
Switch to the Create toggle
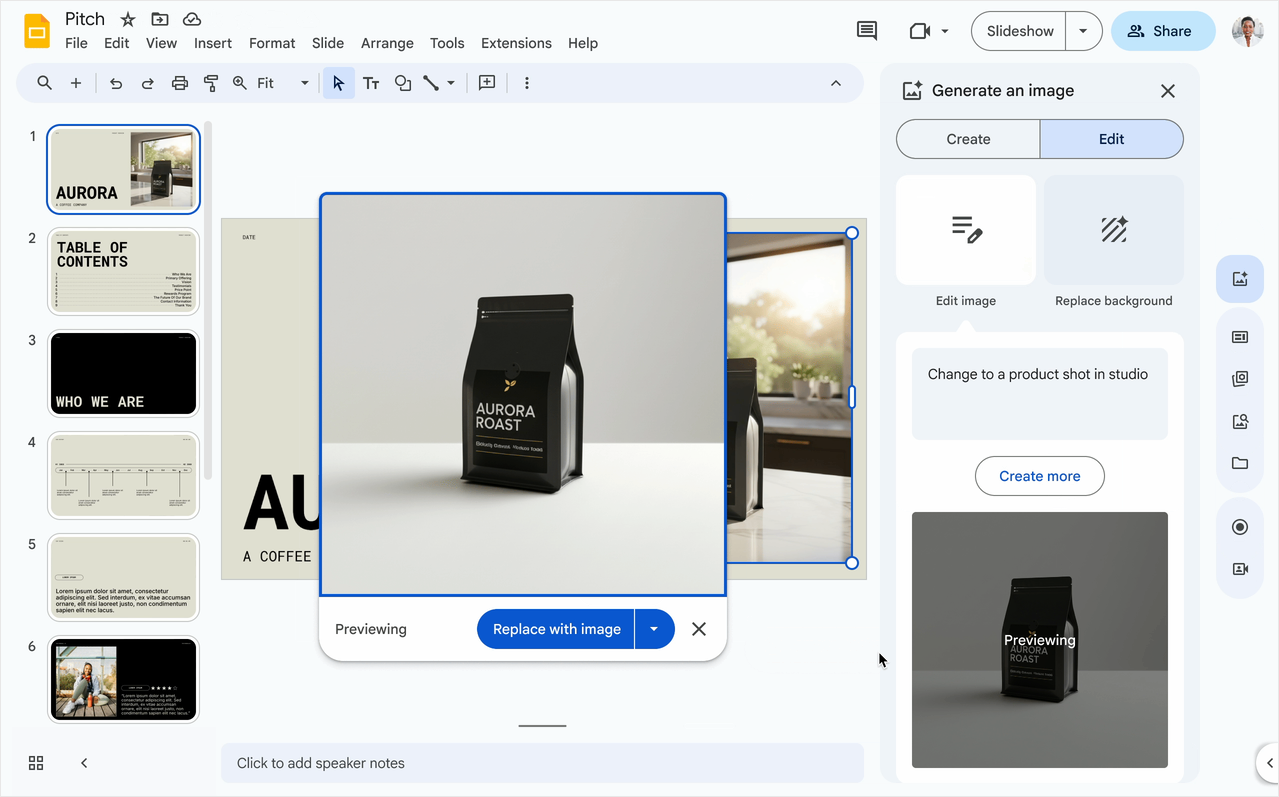coord(968,139)
